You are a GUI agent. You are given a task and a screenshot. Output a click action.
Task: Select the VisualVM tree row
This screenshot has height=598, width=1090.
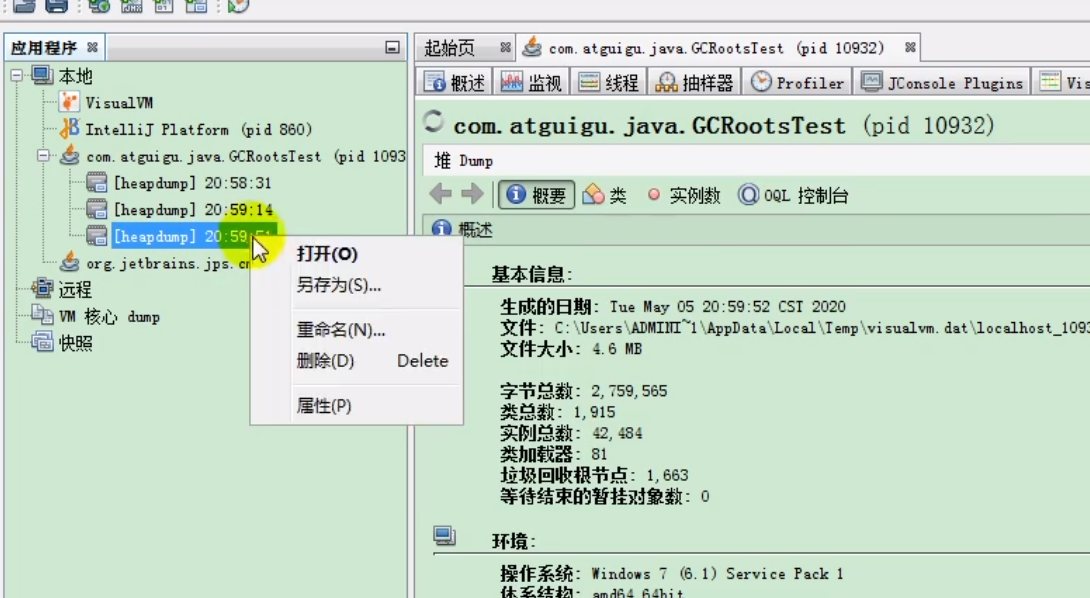(x=120, y=103)
